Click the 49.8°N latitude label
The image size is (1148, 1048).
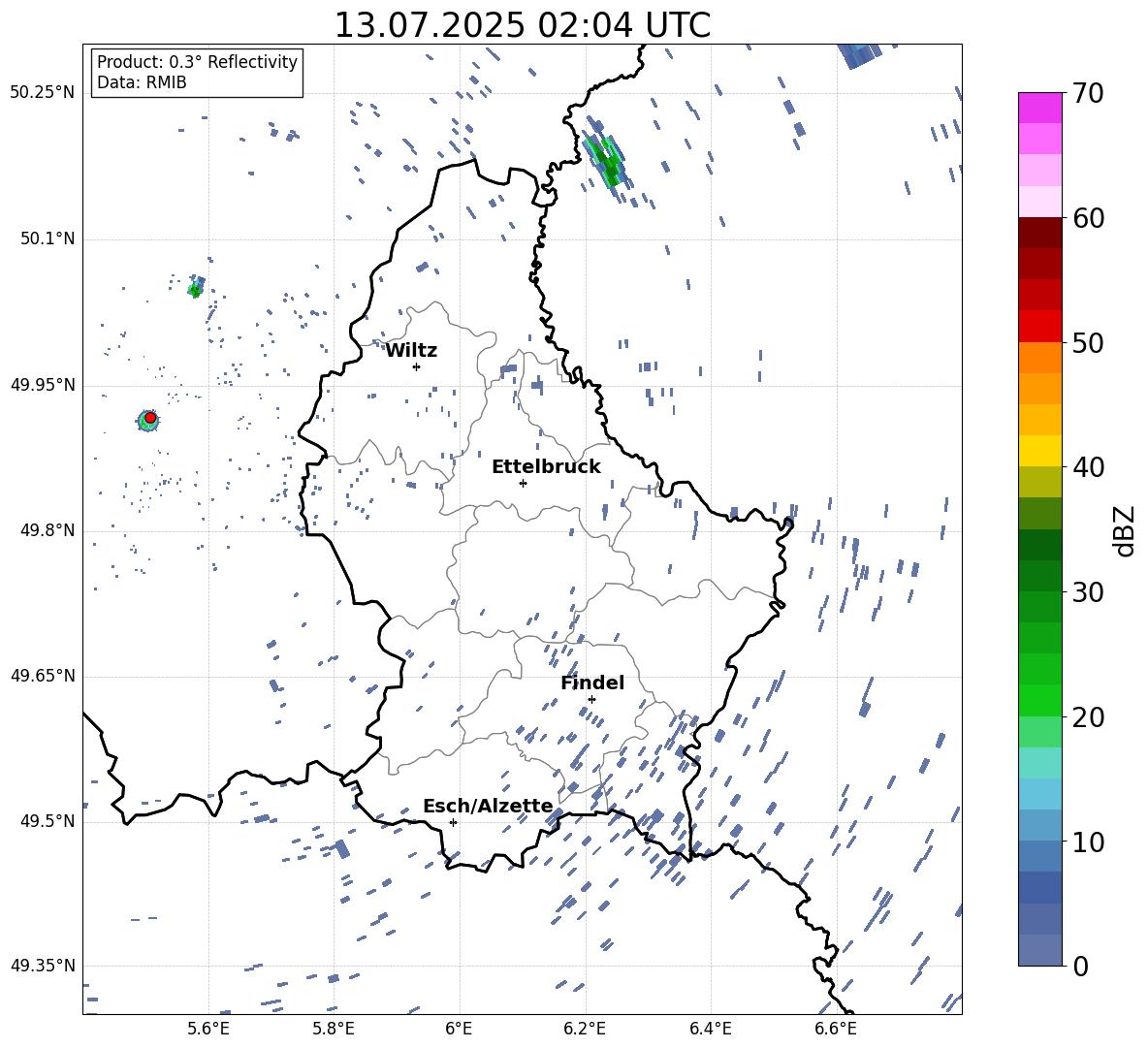tap(48, 530)
